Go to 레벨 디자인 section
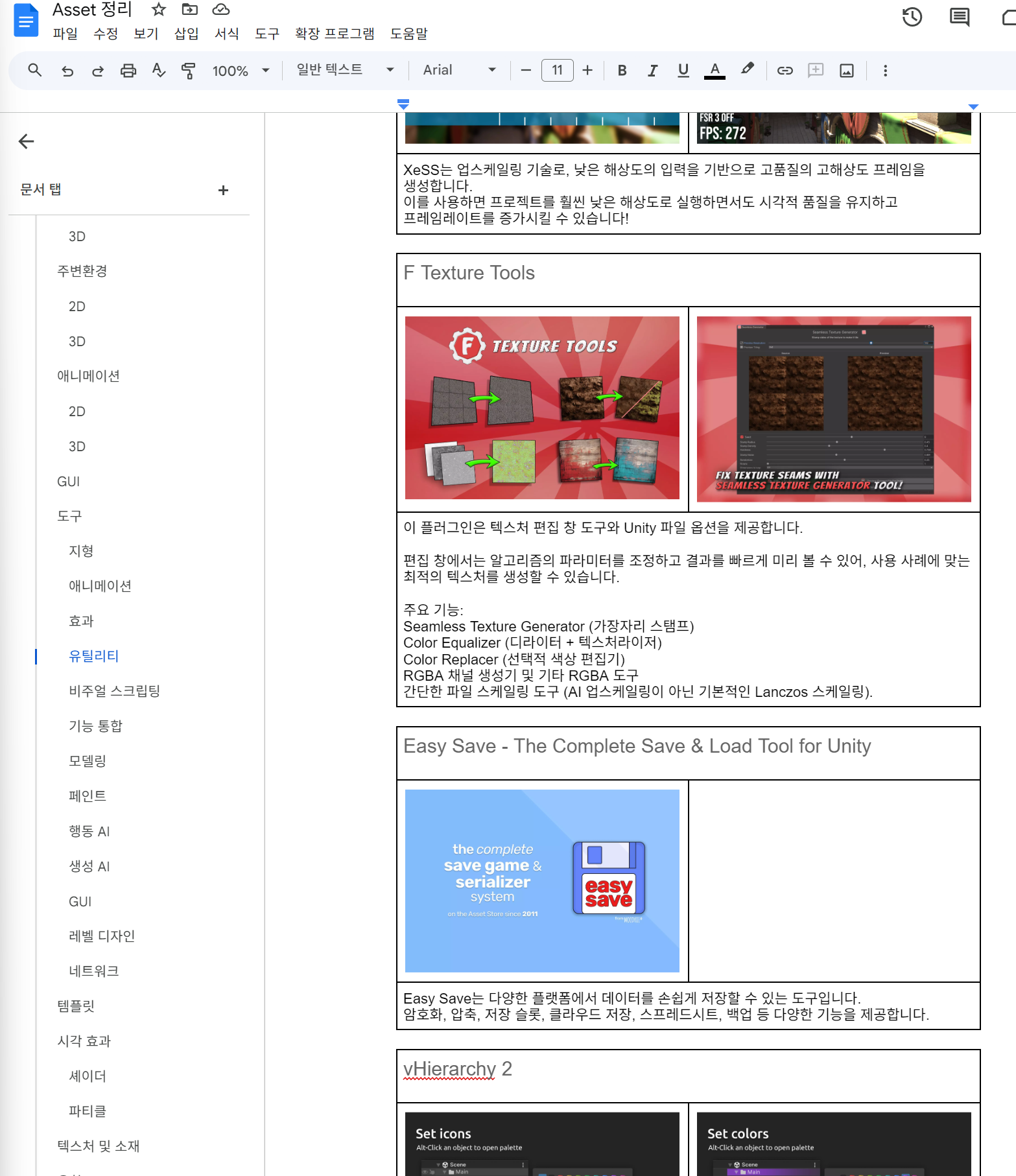 point(102,936)
